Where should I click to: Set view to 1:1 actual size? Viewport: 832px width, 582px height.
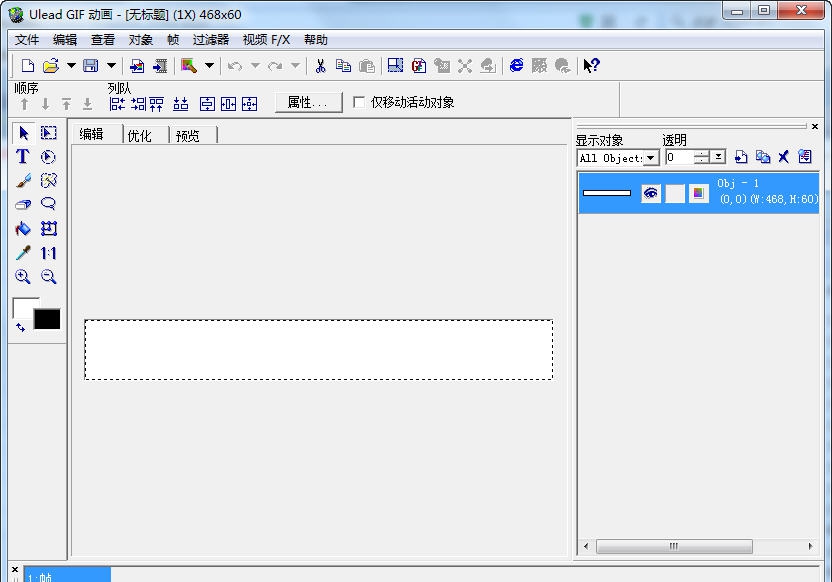click(48, 252)
